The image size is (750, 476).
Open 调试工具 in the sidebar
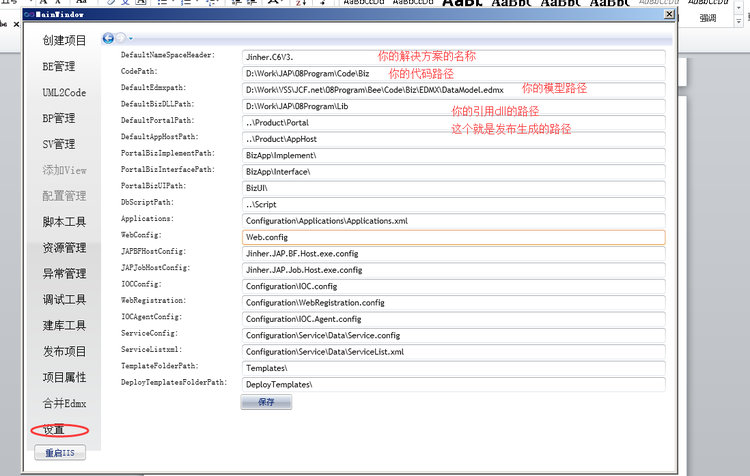tap(64, 299)
